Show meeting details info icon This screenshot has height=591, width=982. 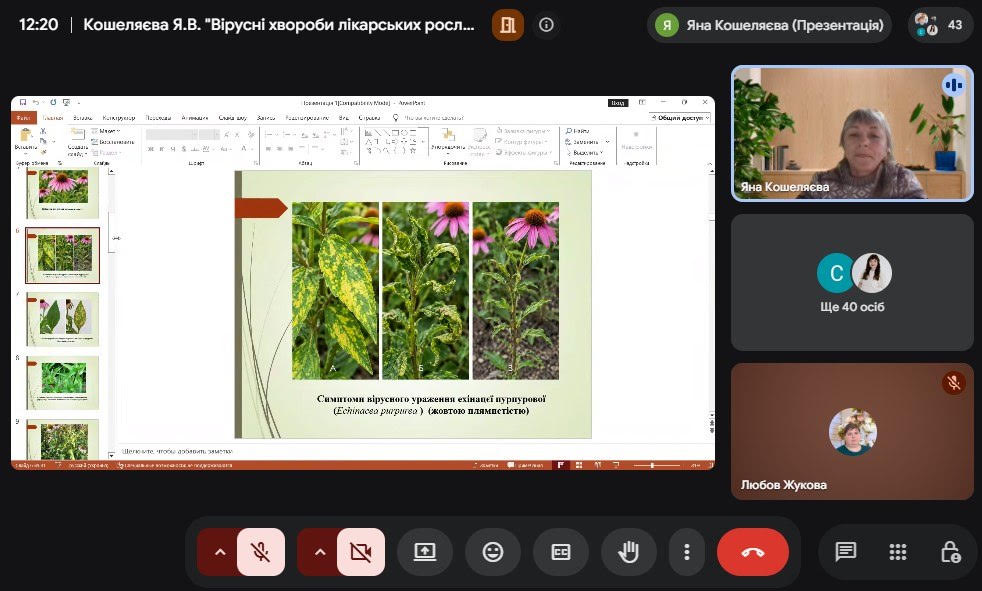pyautogui.click(x=546, y=24)
